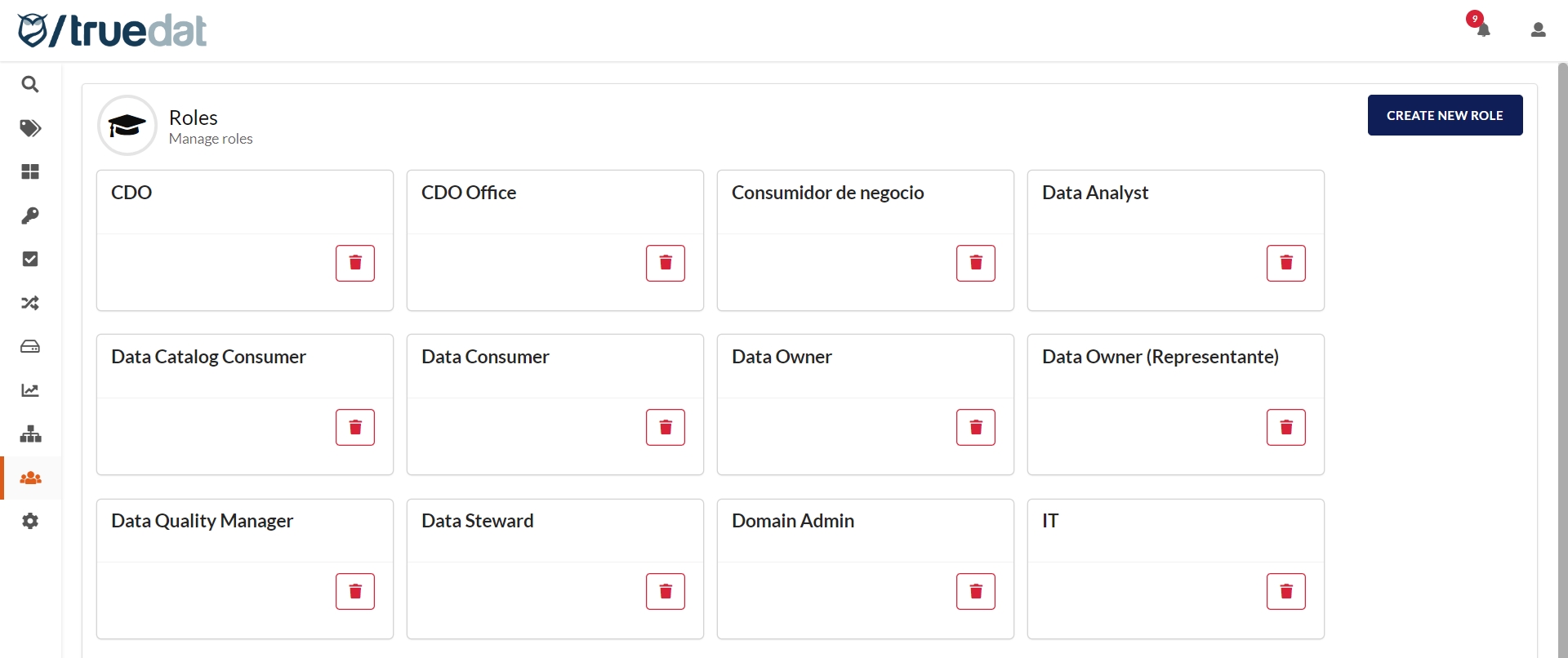The image size is (1568, 658).
Task: Click the Create New Role button
Action: [x=1444, y=115]
